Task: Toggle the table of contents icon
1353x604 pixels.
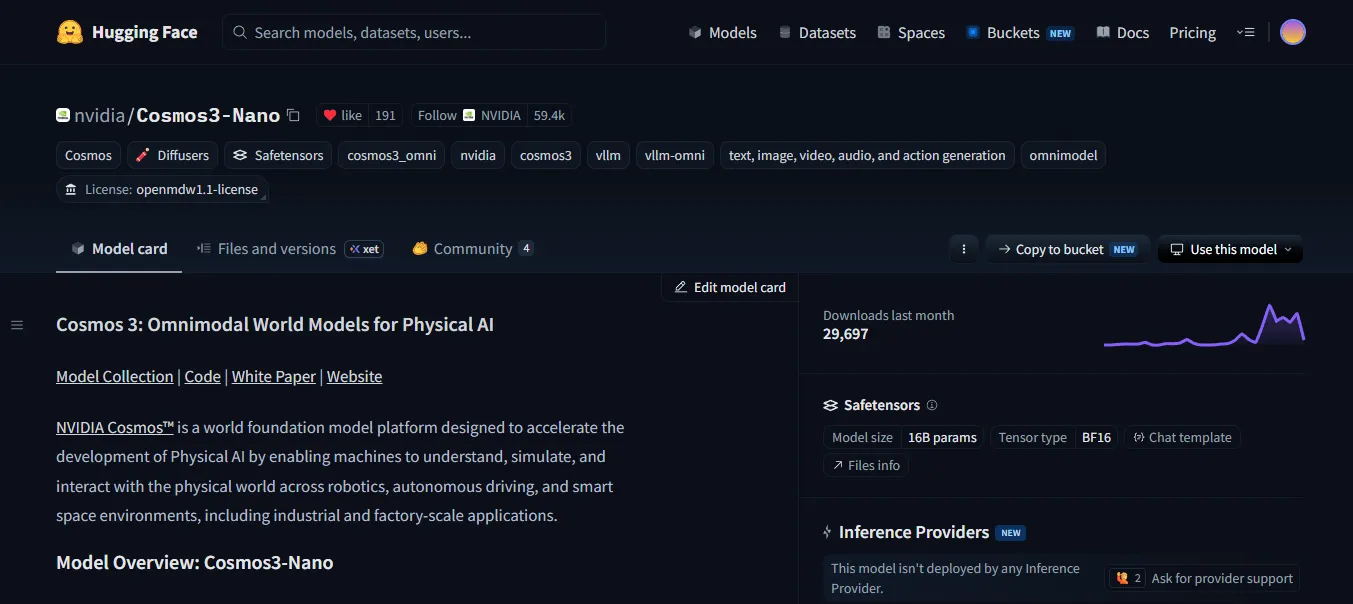Action: 17,325
